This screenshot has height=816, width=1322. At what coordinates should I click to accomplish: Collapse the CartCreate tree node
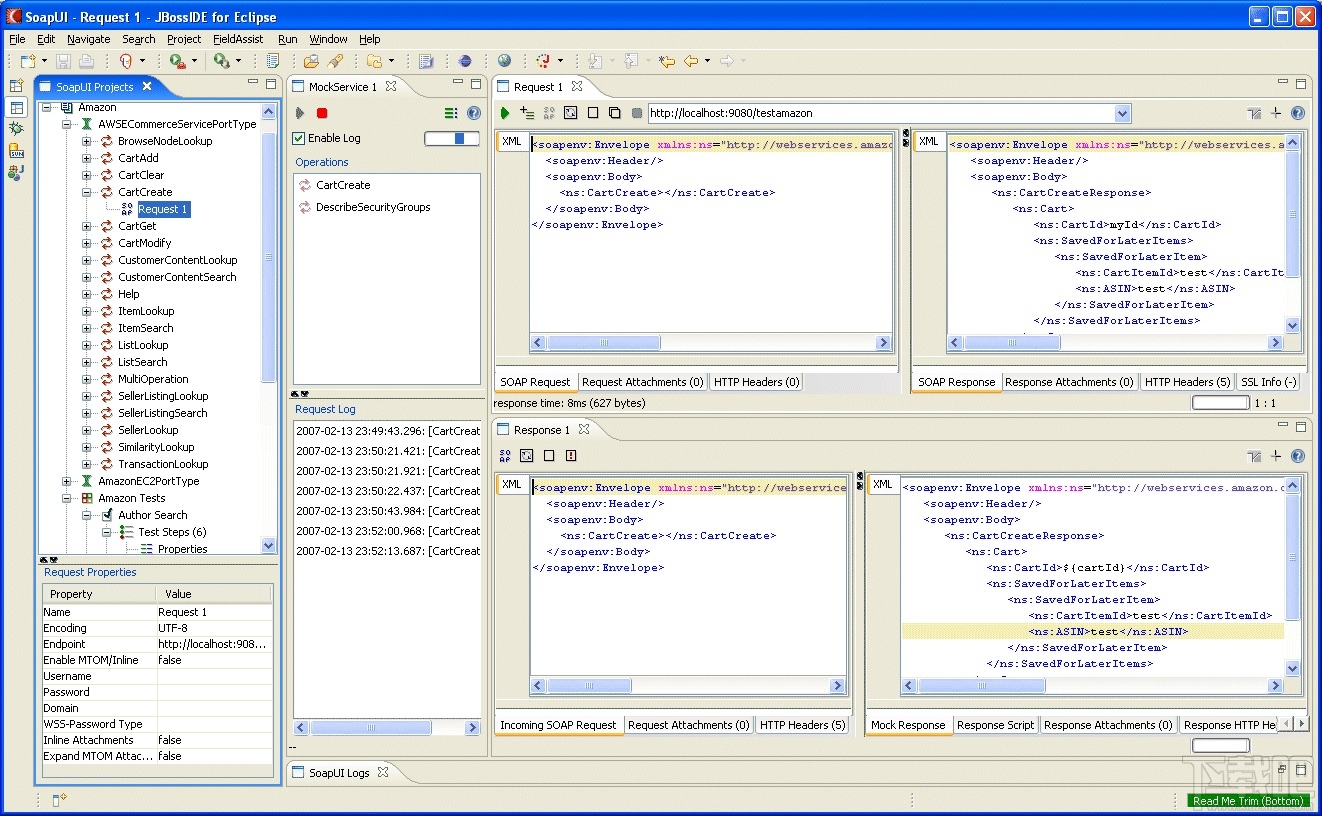[85, 192]
